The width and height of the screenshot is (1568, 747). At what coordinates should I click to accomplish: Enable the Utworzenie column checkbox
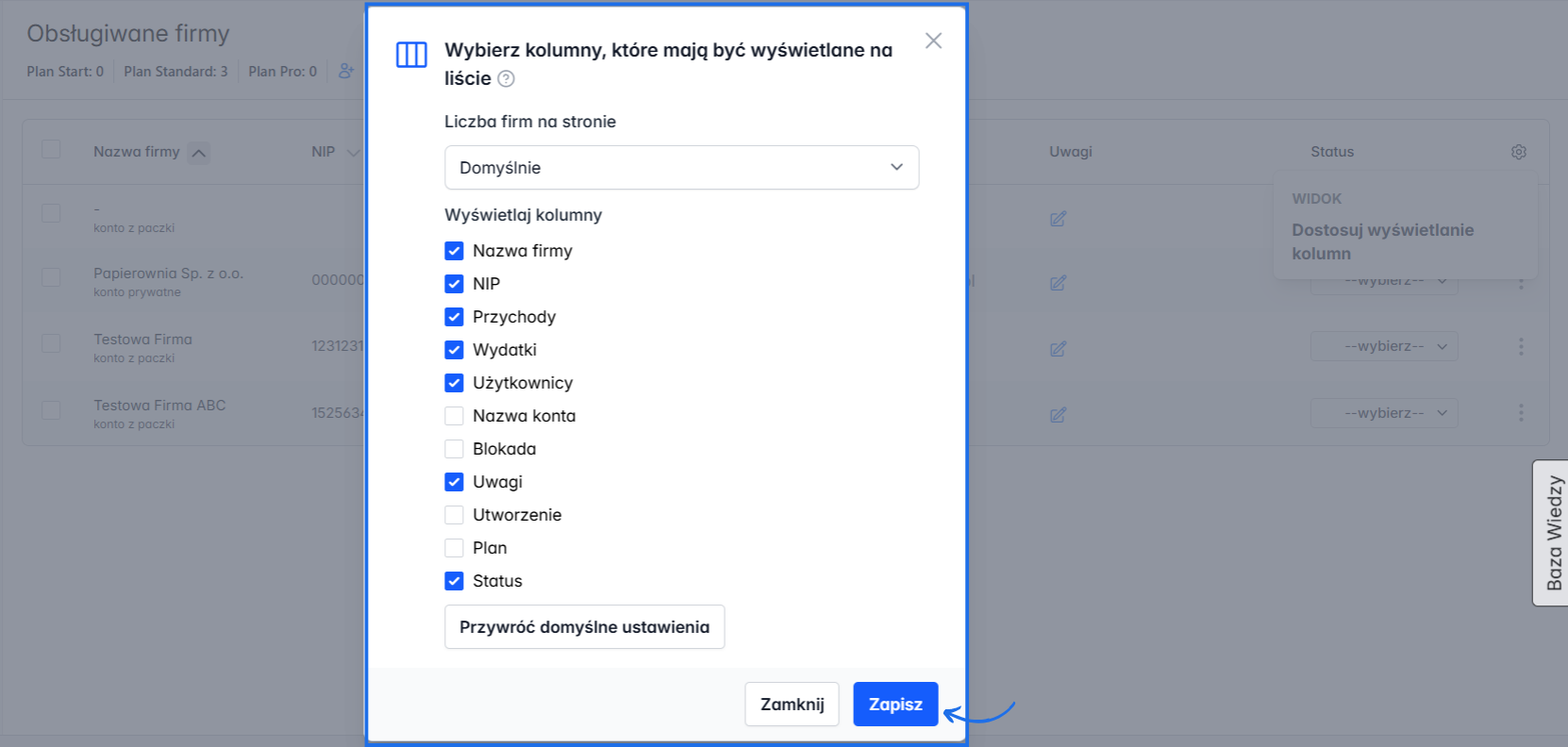(454, 515)
